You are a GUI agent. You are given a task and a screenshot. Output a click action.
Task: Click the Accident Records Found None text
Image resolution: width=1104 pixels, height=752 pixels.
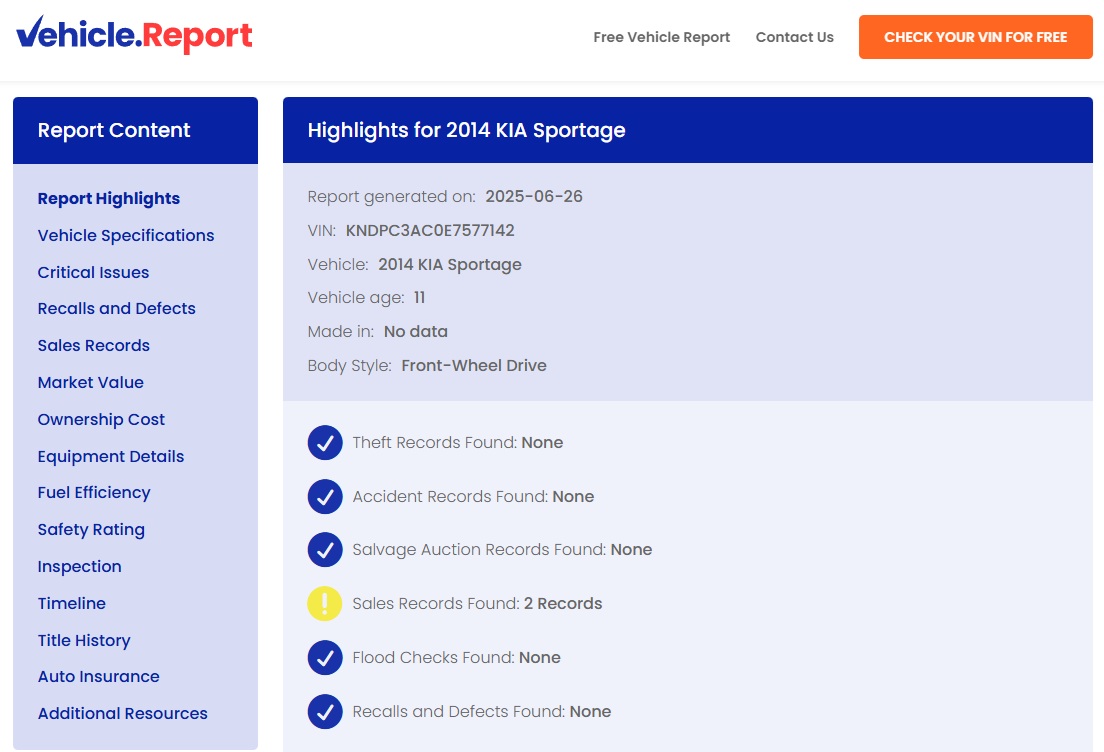(x=473, y=496)
